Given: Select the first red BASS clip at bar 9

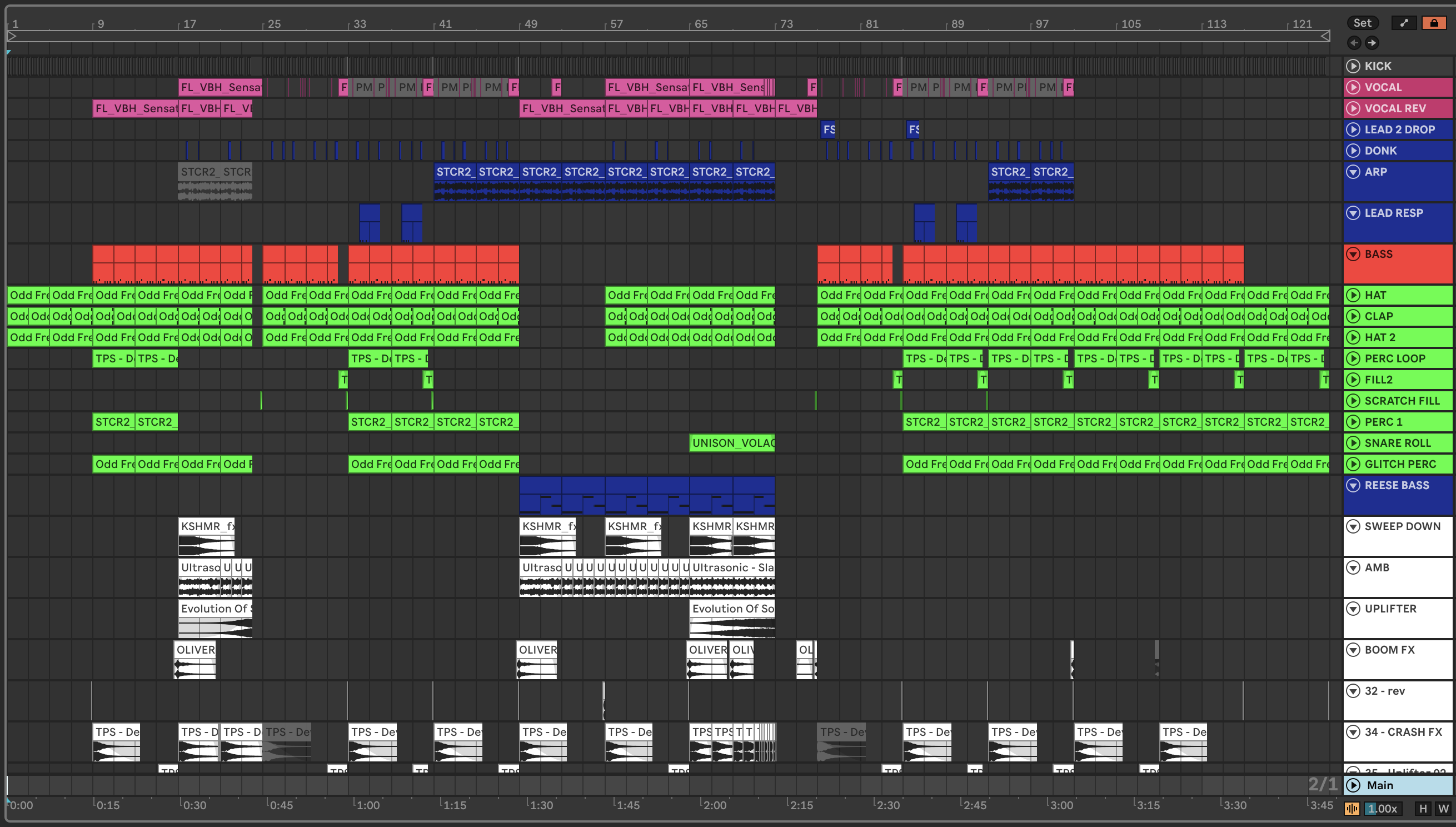Looking at the screenshot, I should pyautogui.click(x=103, y=264).
